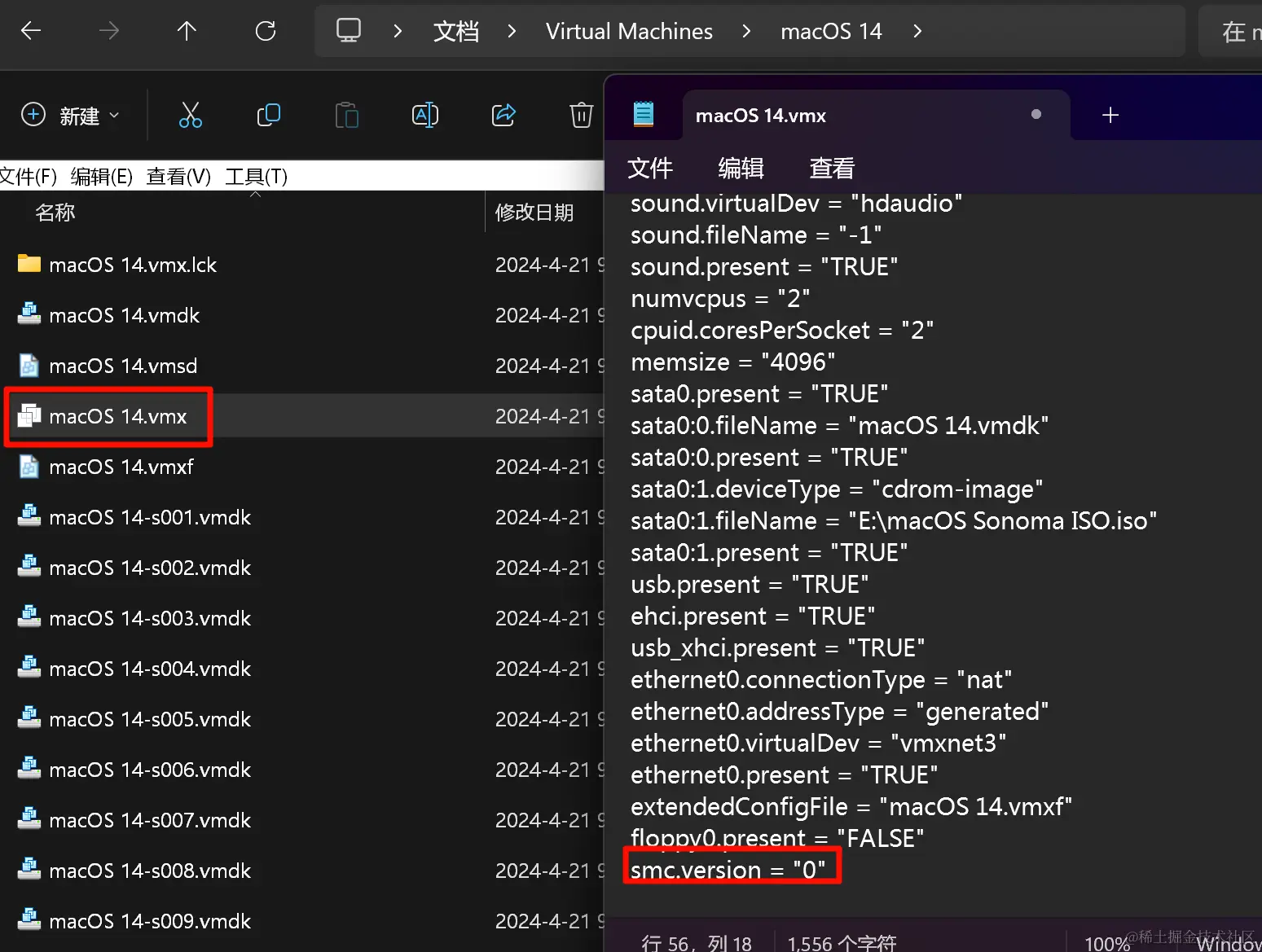Navigate up one folder level

pyautogui.click(x=187, y=31)
